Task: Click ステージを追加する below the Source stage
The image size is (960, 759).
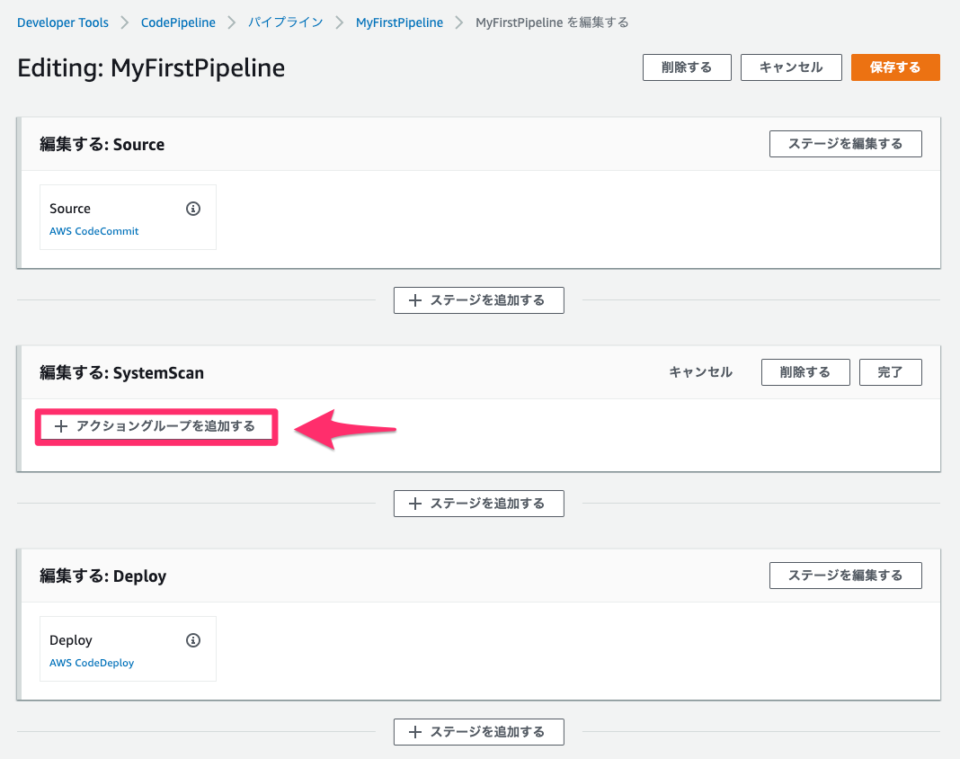Action: tap(478, 299)
